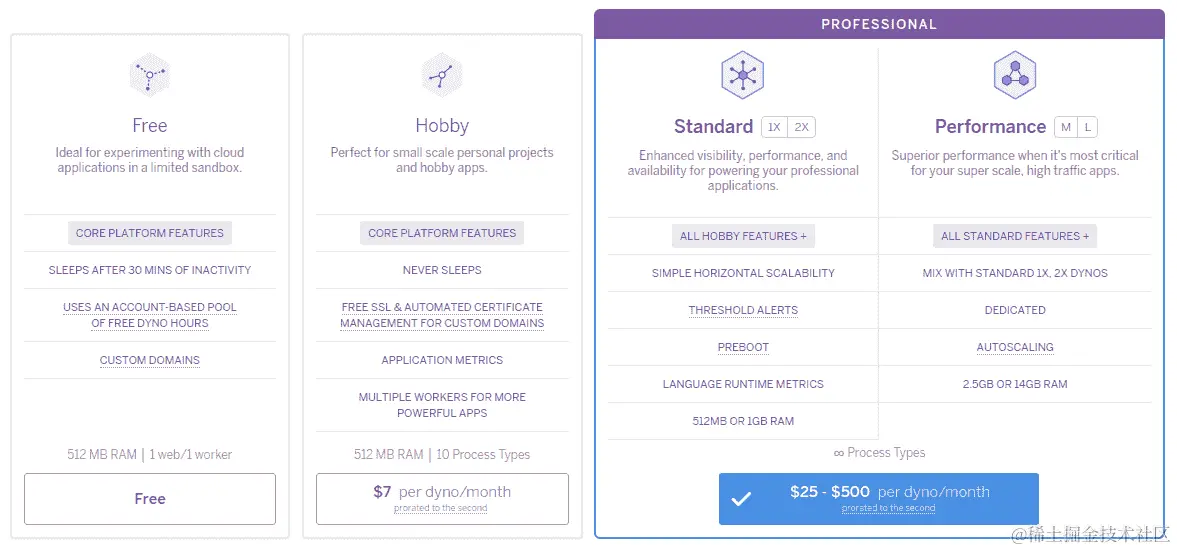Click the Free plan hexagon icon
This screenshot has height=551, width=1177.
150,75
